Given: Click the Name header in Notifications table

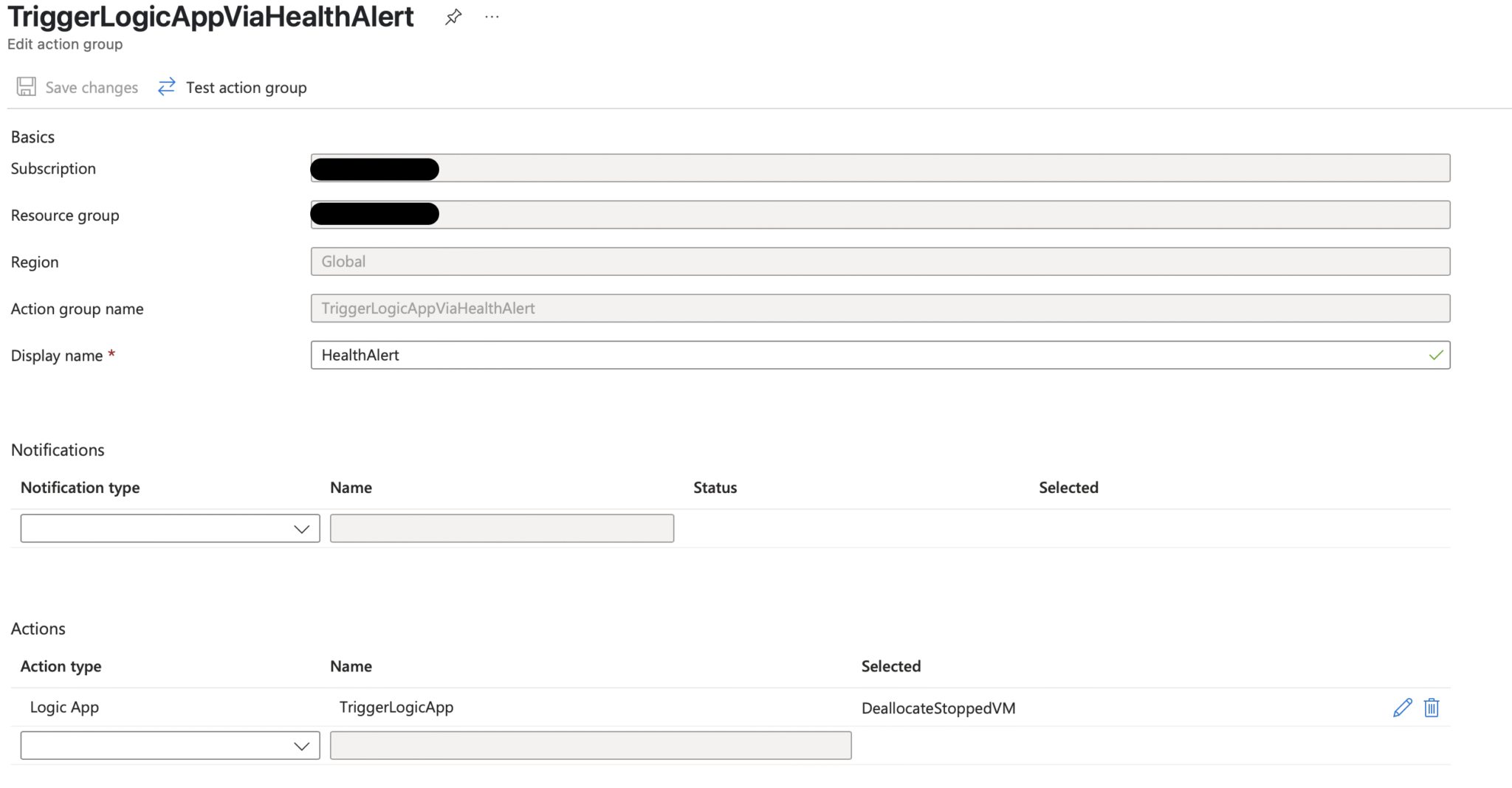Looking at the screenshot, I should tap(351, 488).
